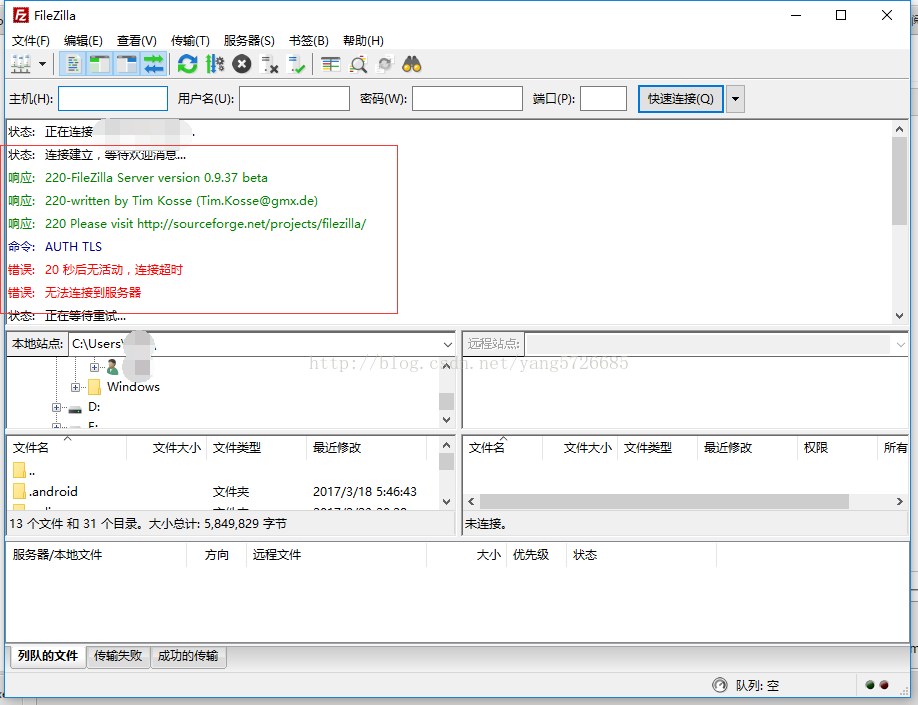This screenshot has width=918, height=705.
Task: Focus the 端口(P) port field
Action: pos(603,98)
